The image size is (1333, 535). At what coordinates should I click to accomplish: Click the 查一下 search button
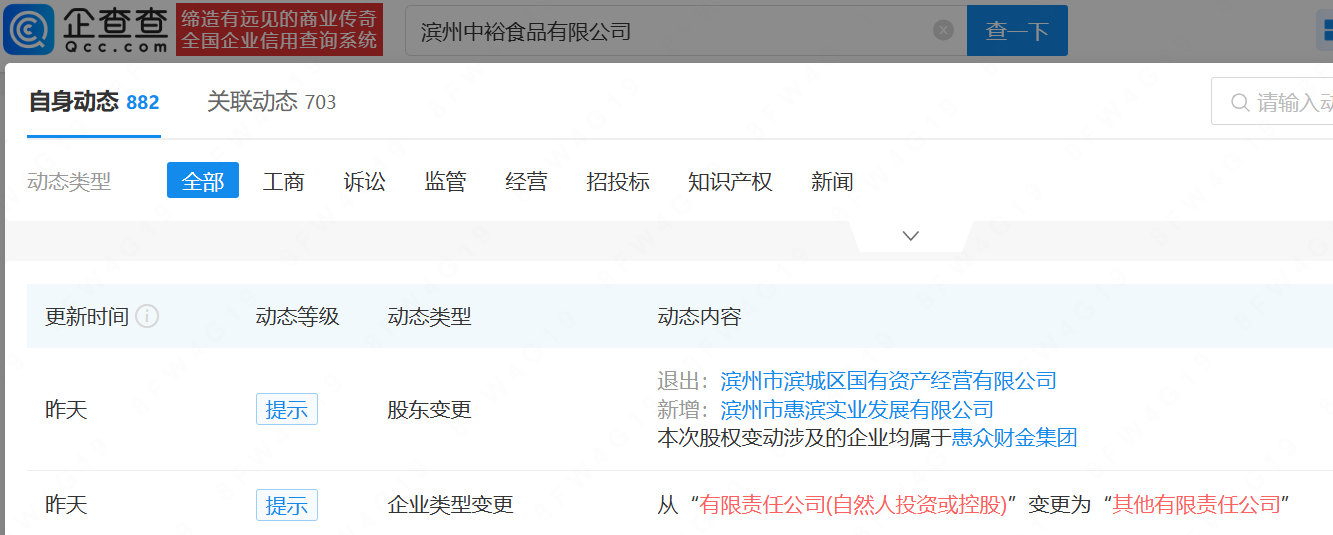click(1017, 30)
